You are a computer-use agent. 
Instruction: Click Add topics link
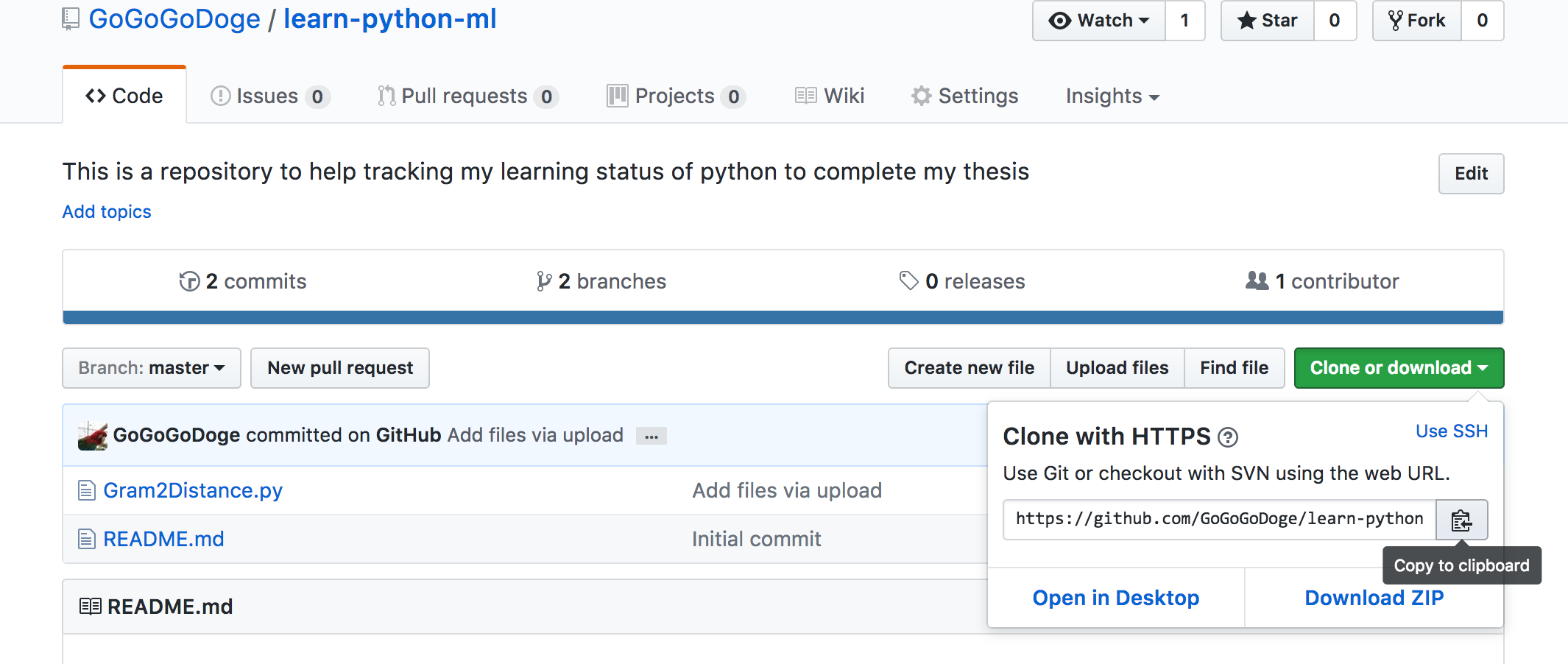[107, 212]
